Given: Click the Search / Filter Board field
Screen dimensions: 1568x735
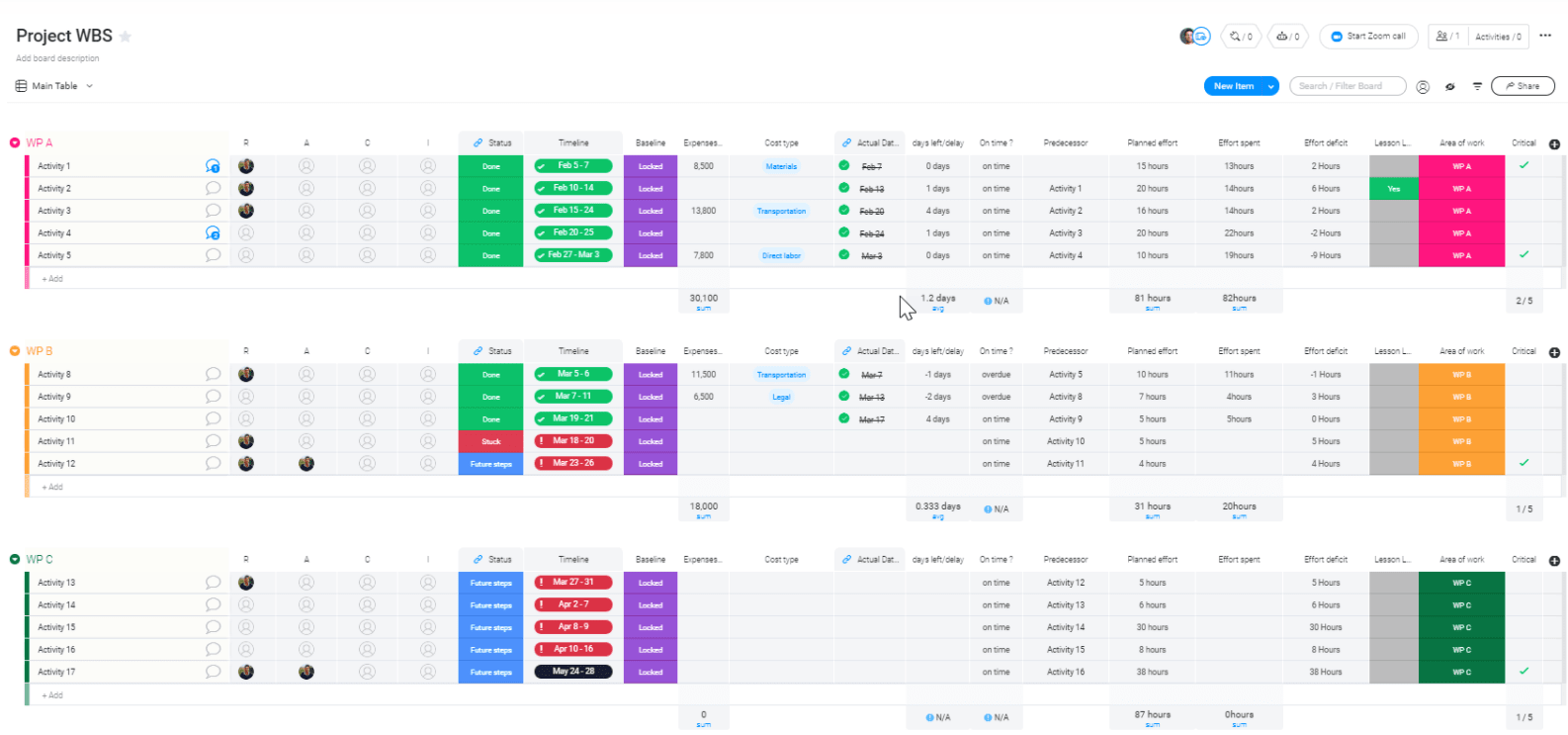Looking at the screenshot, I should 1348,86.
